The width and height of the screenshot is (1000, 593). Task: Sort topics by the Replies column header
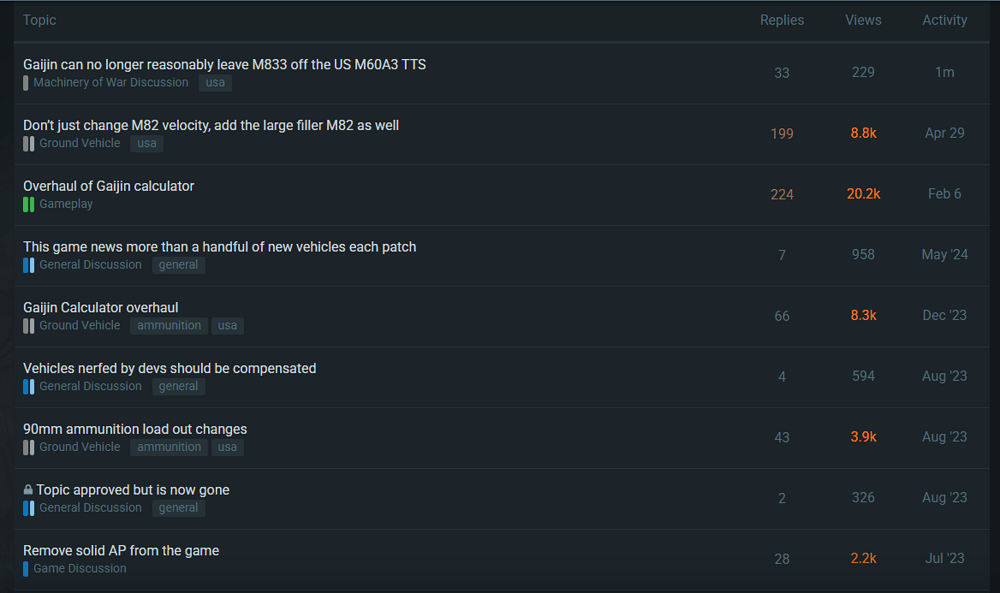781,20
